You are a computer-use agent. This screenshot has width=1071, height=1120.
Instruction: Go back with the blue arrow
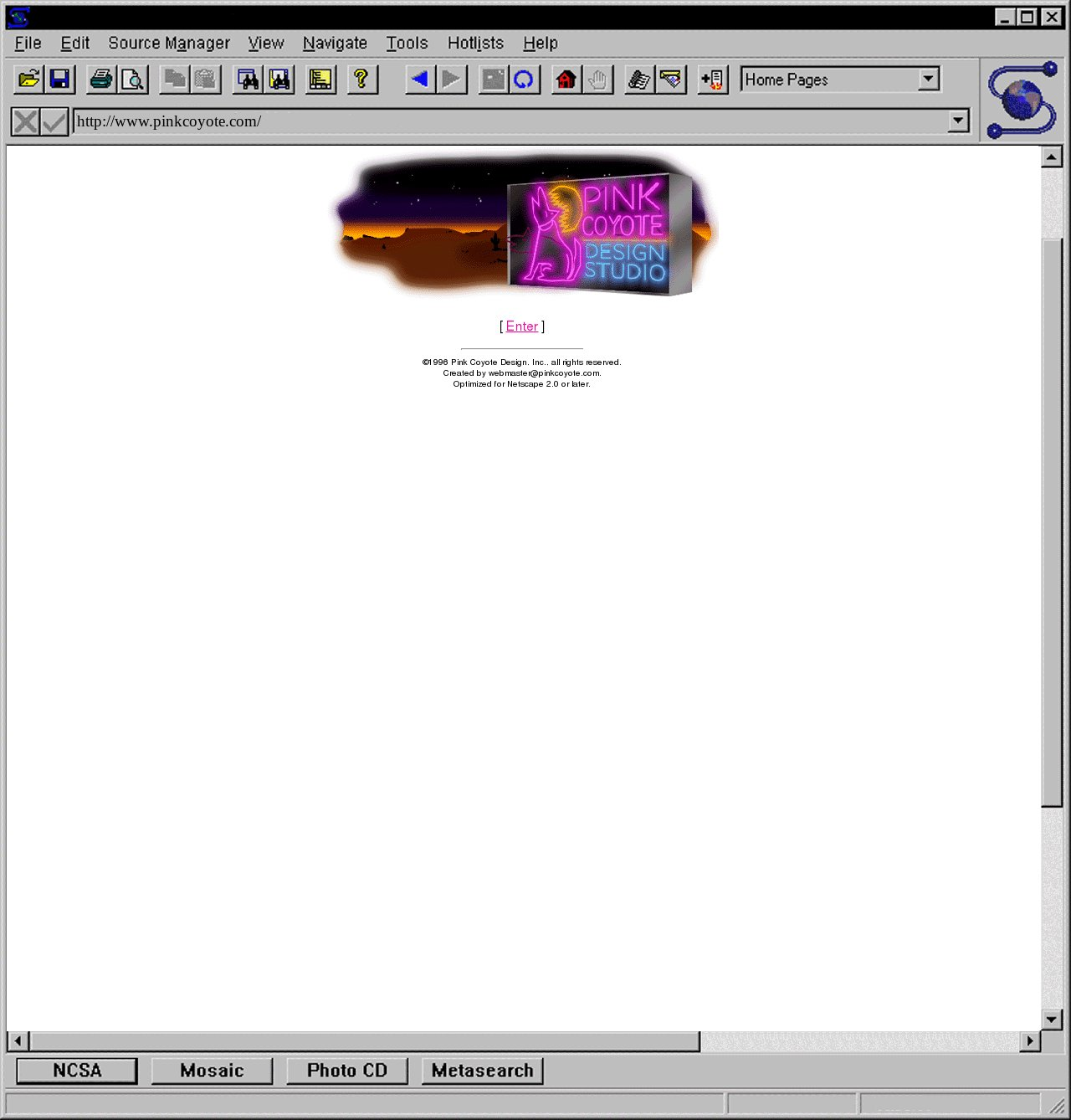(x=420, y=80)
